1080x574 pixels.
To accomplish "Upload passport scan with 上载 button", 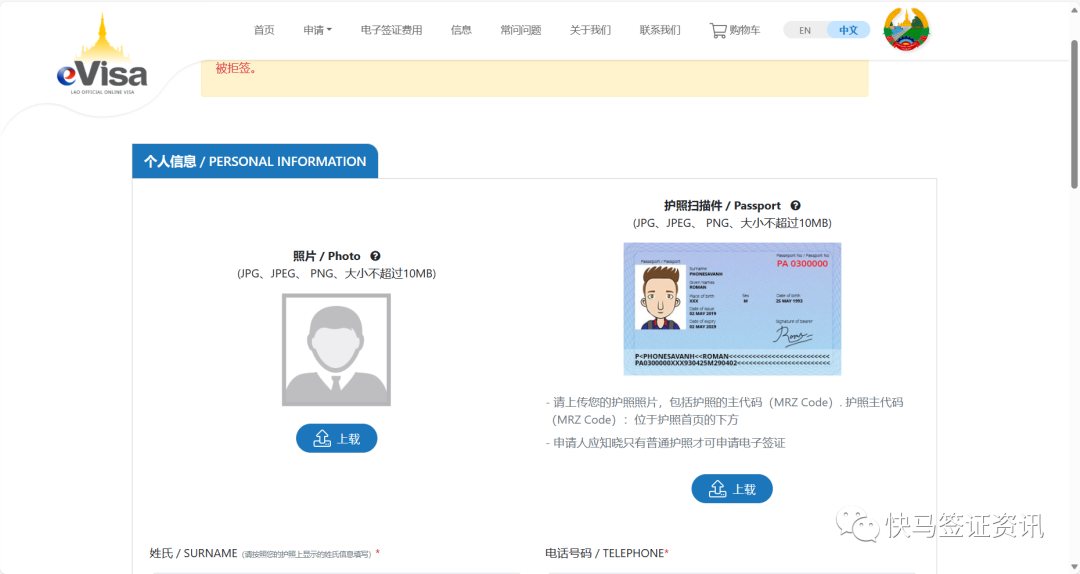I will [732, 489].
